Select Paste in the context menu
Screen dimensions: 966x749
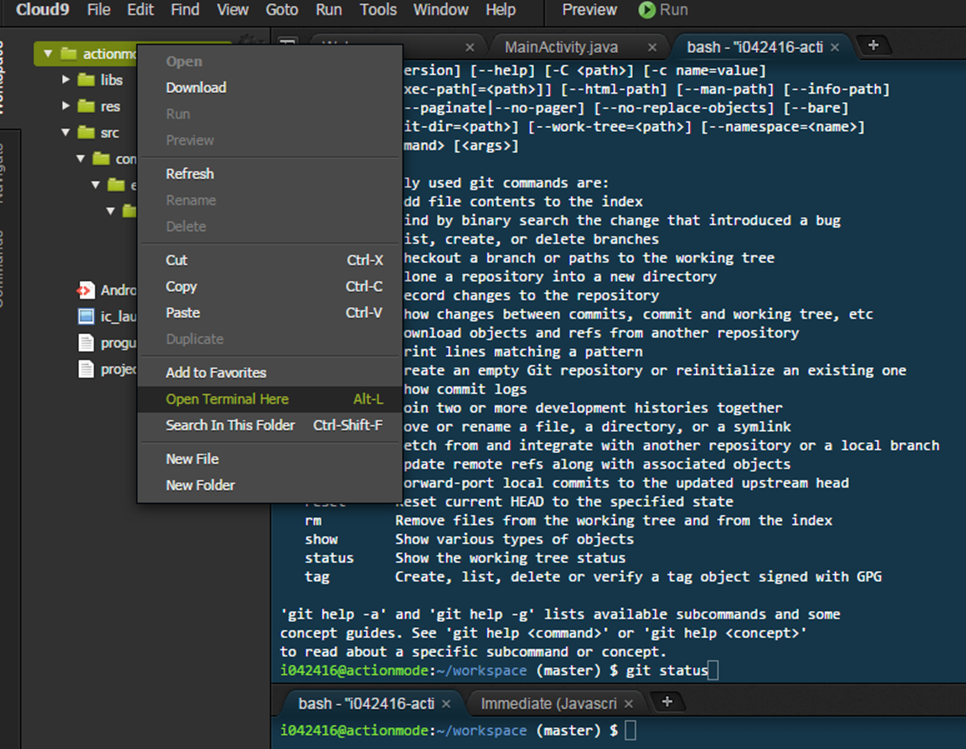270,313
